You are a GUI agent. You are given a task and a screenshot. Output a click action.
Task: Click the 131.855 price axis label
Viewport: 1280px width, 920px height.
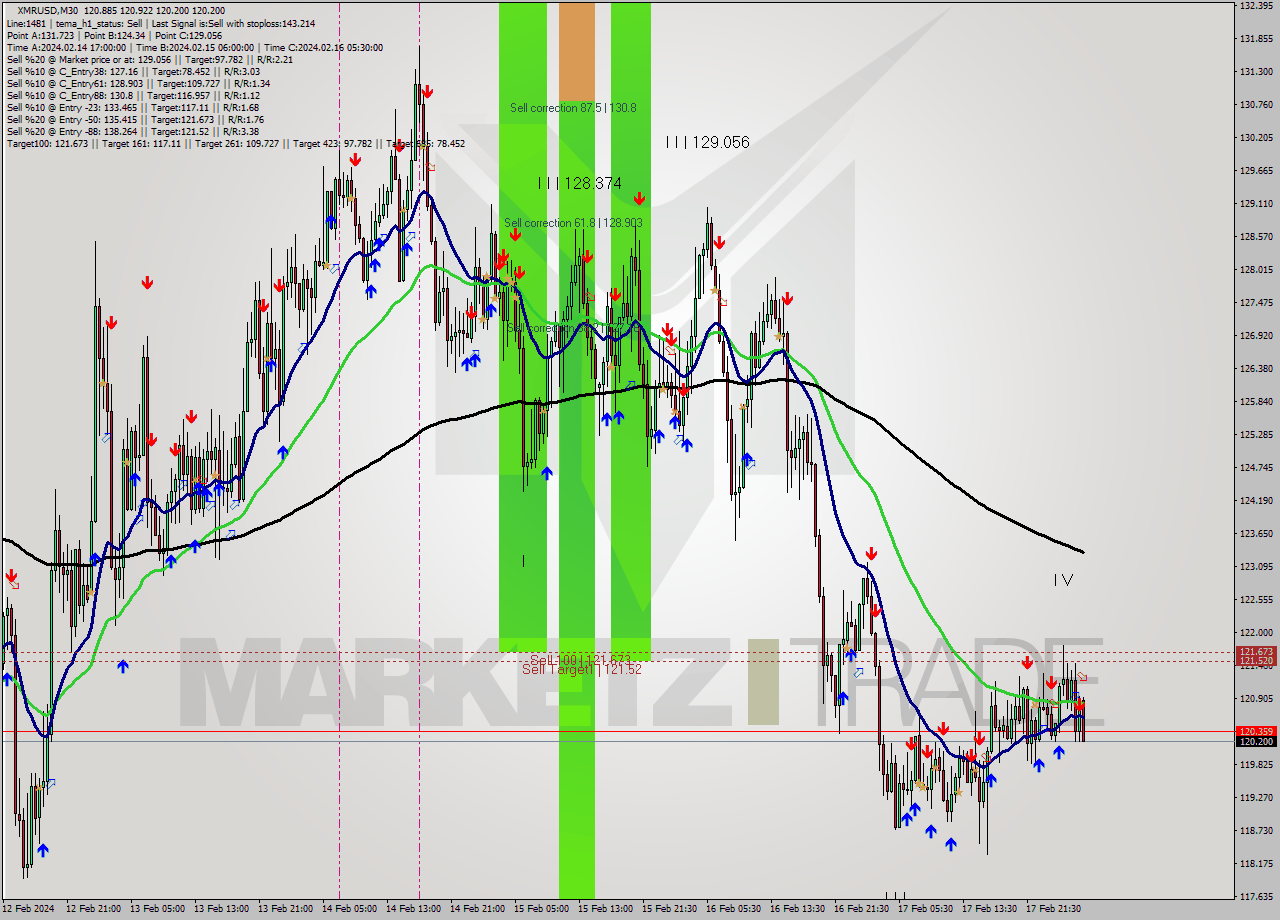click(x=1256, y=39)
